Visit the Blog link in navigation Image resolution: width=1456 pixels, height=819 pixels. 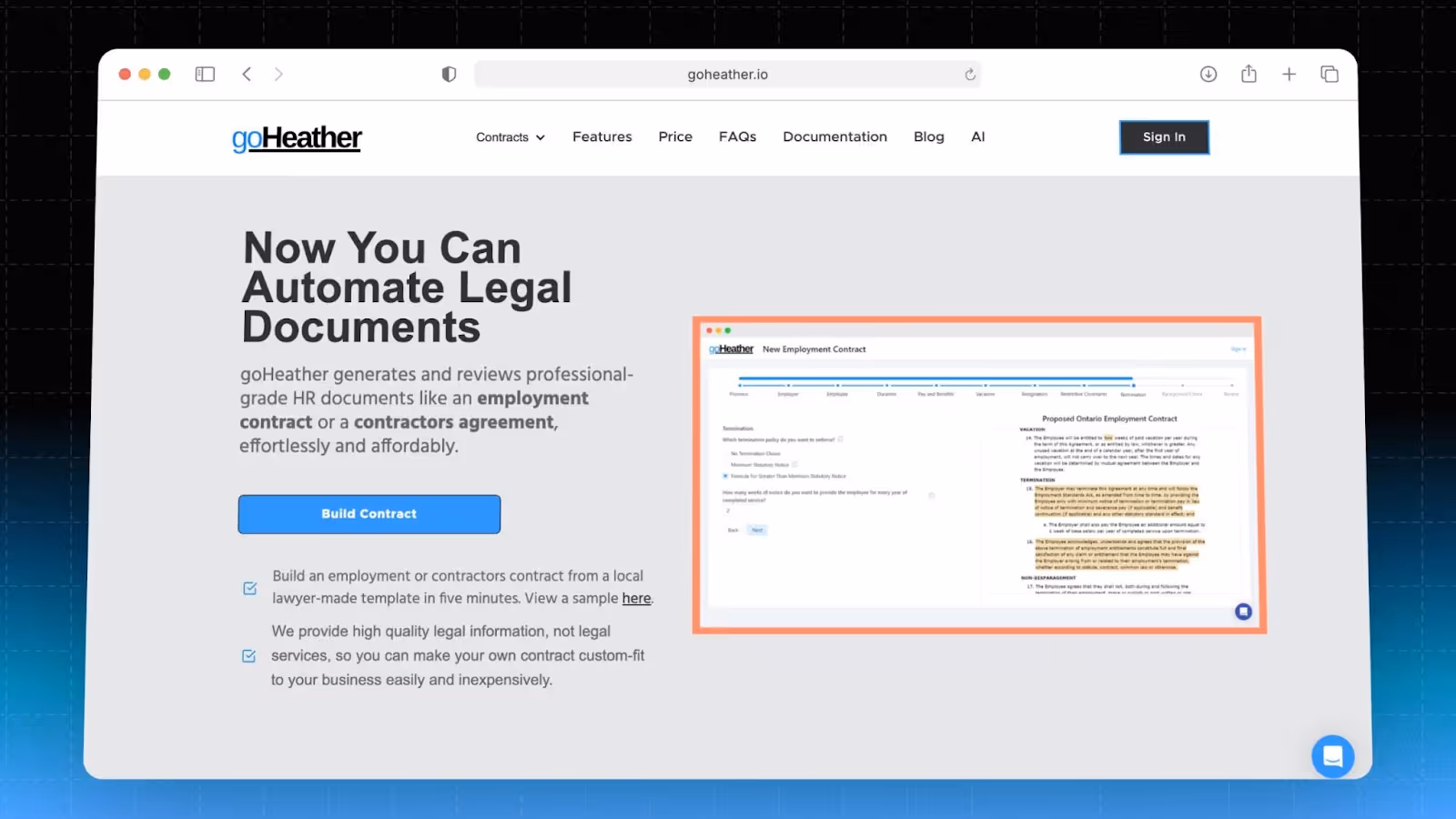[x=929, y=136]
